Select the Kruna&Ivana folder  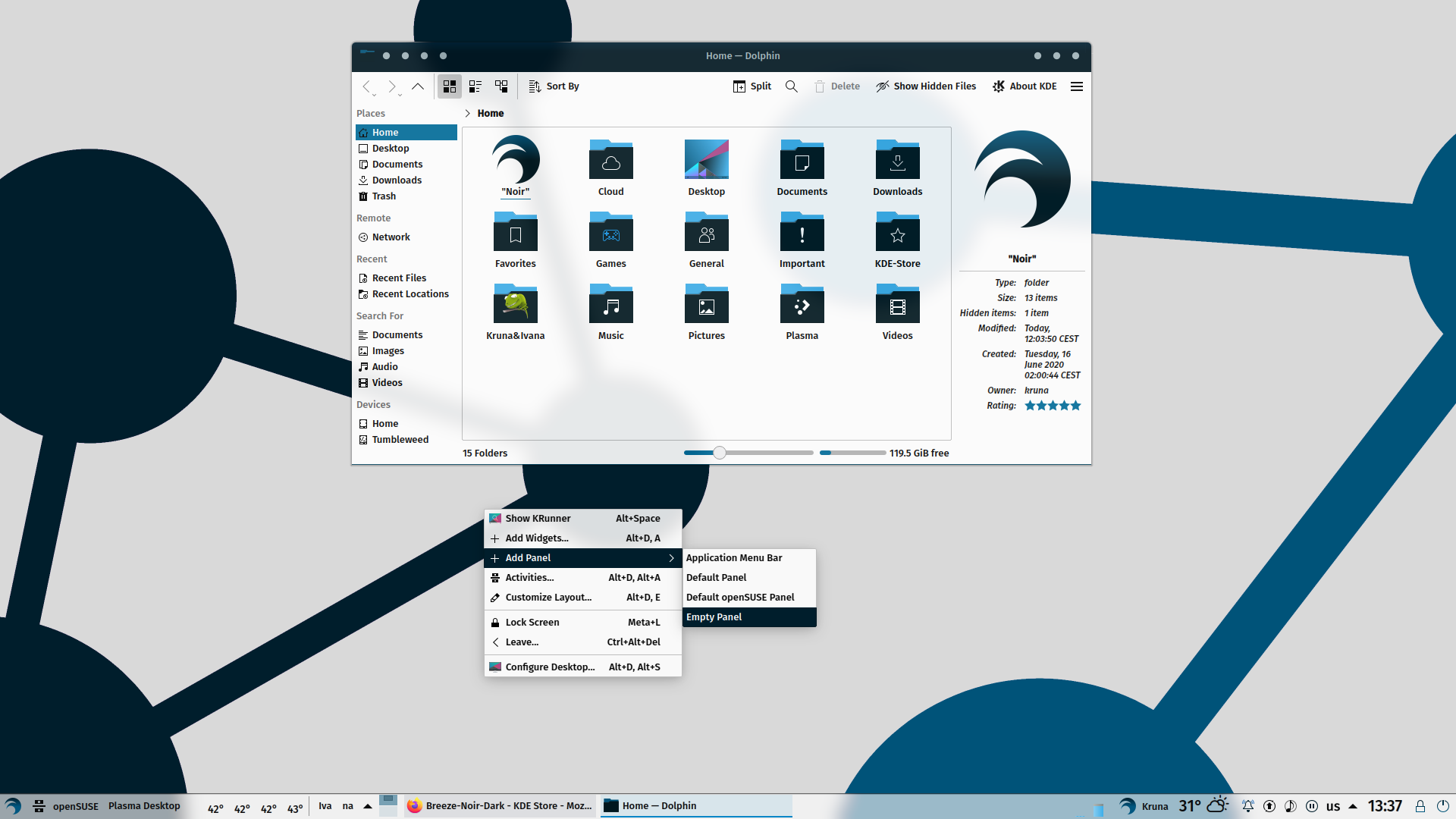516,305
